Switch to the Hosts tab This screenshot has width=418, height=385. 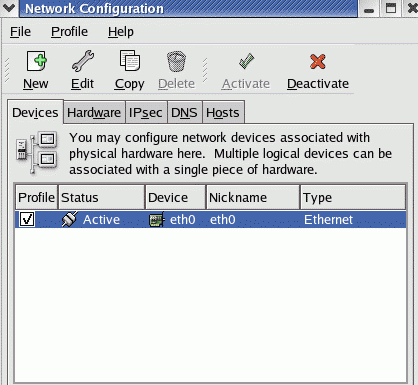click(223, 112)
